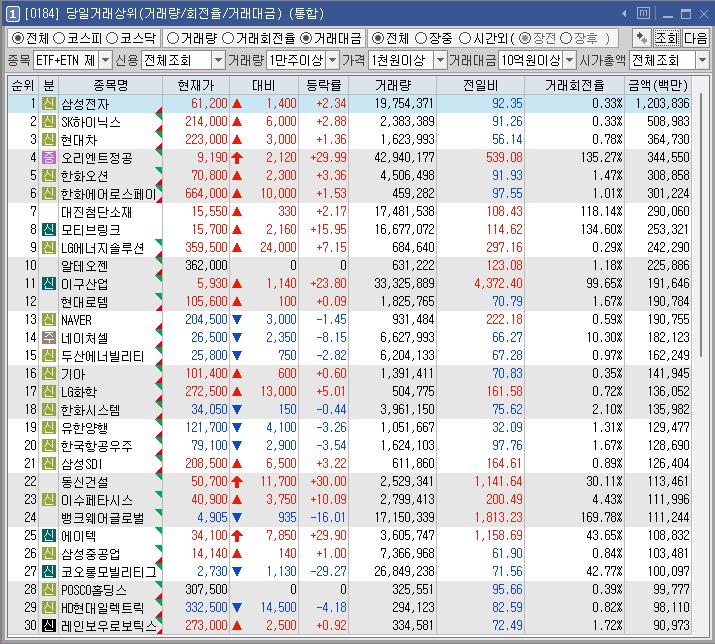
Task: Click the m-box icon in title bar
Action: tap(643, 13)
